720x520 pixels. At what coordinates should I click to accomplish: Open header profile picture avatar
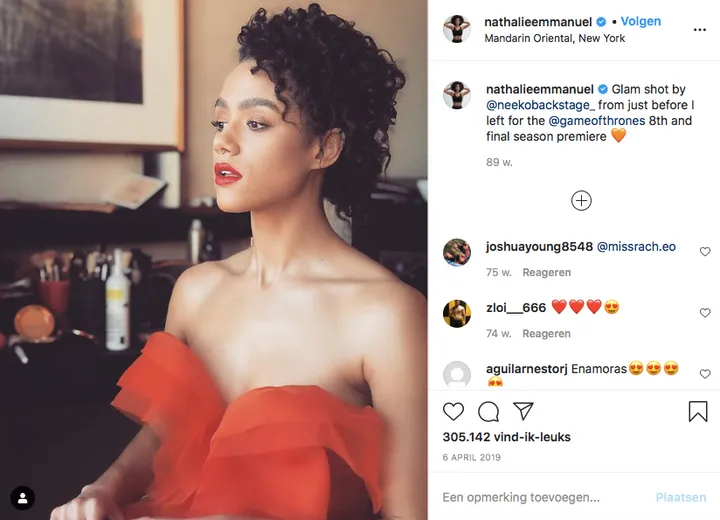tap(456, 28)
